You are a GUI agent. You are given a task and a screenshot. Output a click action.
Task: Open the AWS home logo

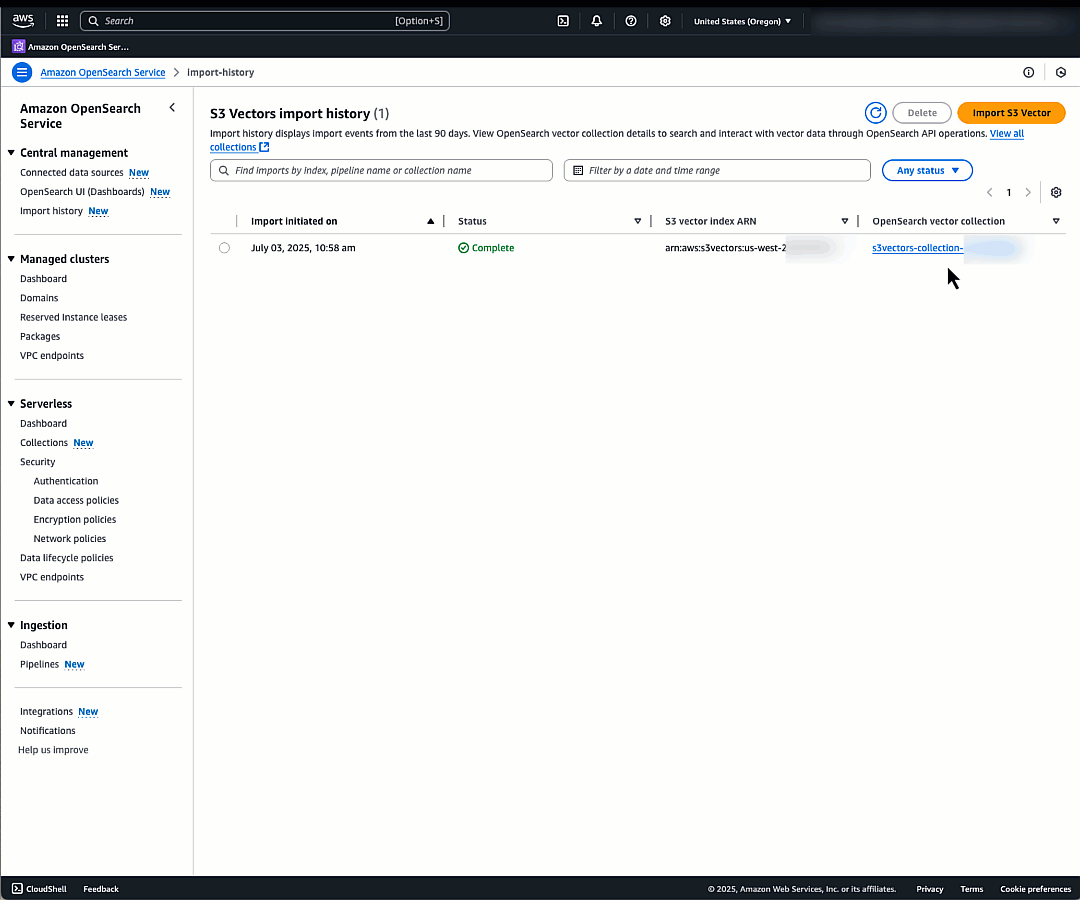pyautogui.click(x=23, y=21)
